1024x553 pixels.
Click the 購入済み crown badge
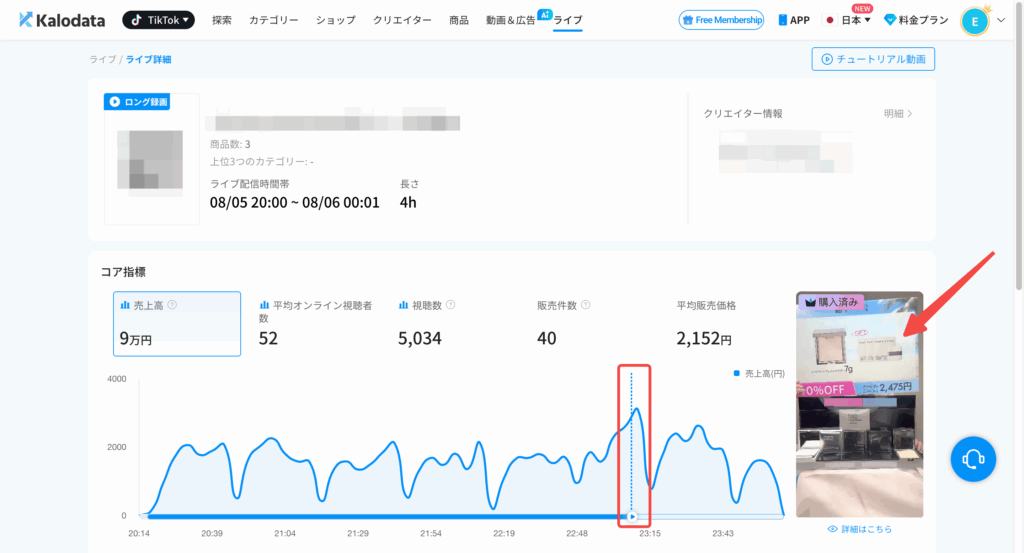coord(831,302)
